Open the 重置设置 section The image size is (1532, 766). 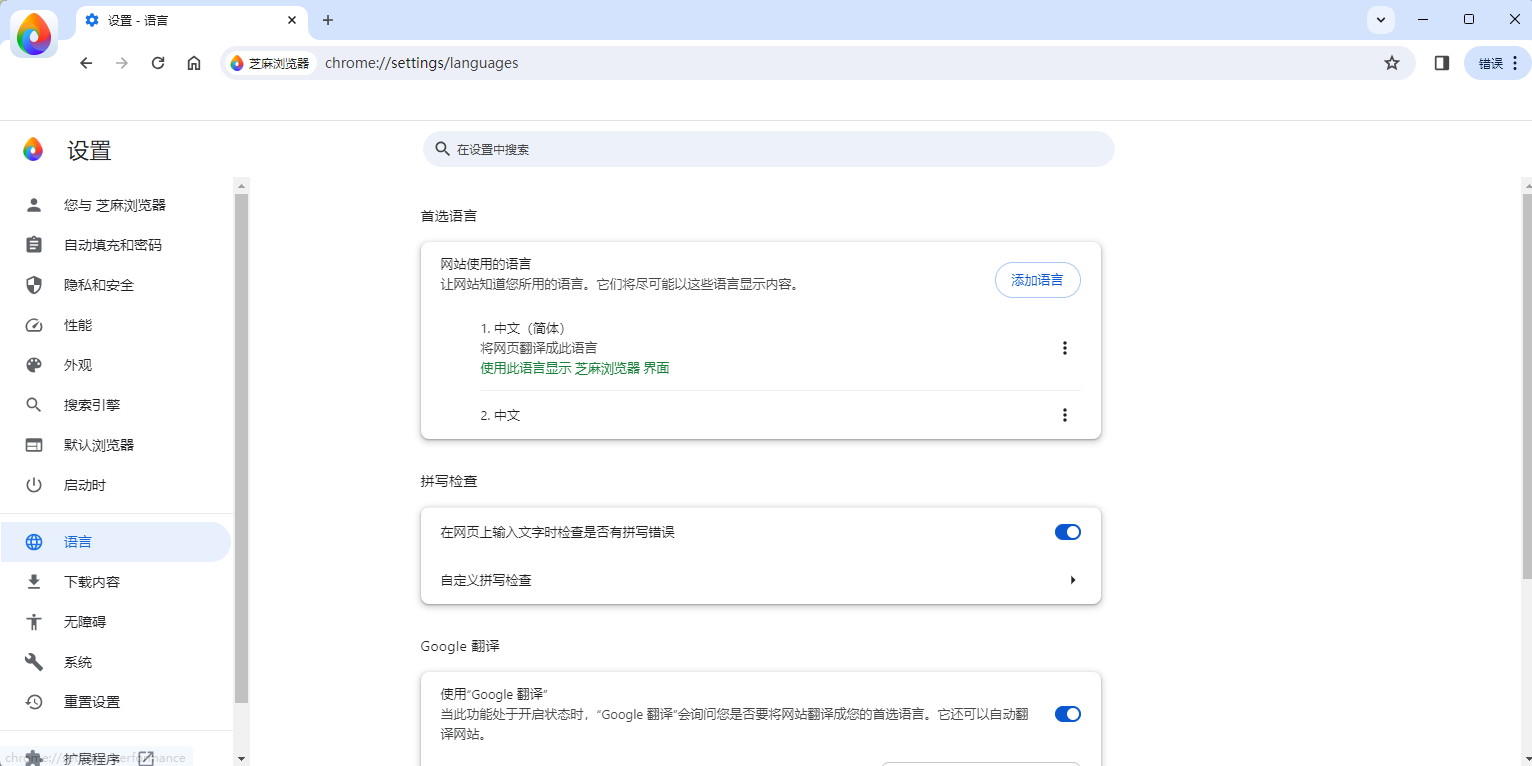click(x=91, y=701)
